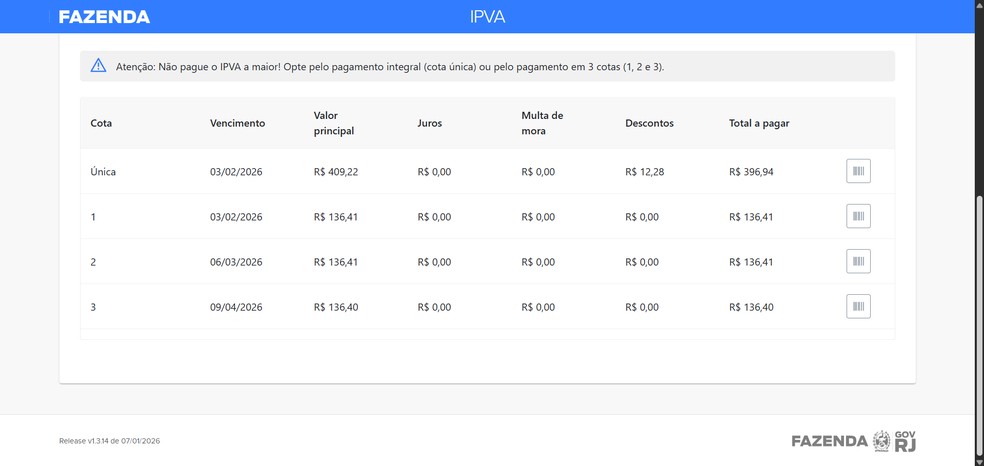Viewport: 984px width, 466px height.
Task: Generate the barcode for the Única cota
Action: tap(858, 171)
